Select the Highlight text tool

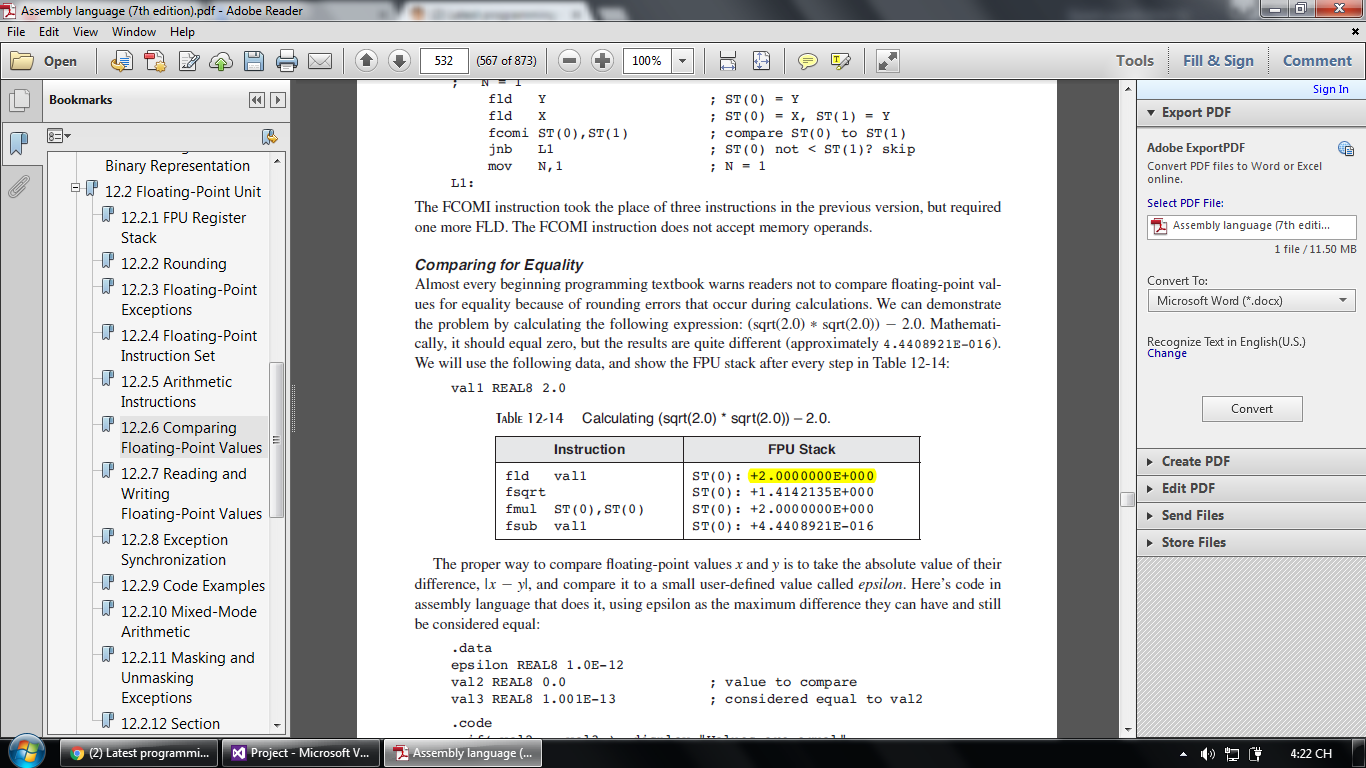coord(840,61)
